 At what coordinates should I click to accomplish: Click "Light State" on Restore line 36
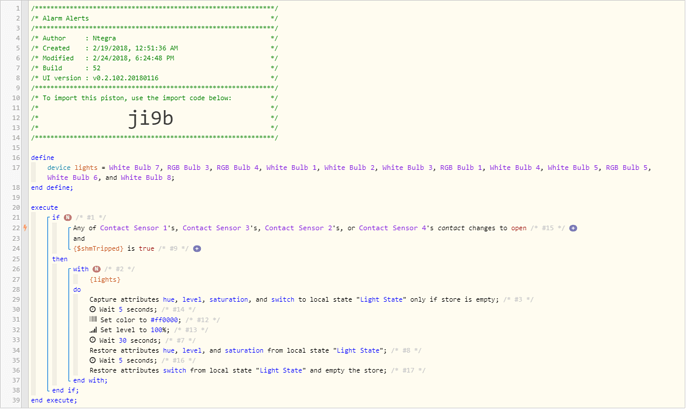tap(281, 371)
